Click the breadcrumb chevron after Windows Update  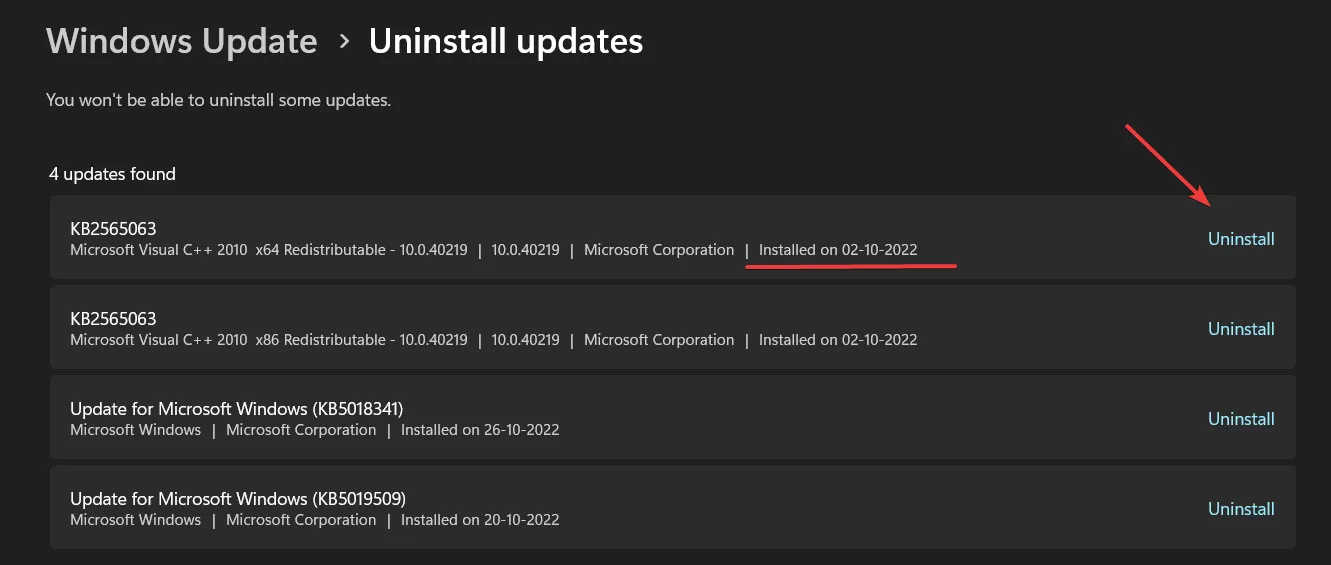click(344, 42)
